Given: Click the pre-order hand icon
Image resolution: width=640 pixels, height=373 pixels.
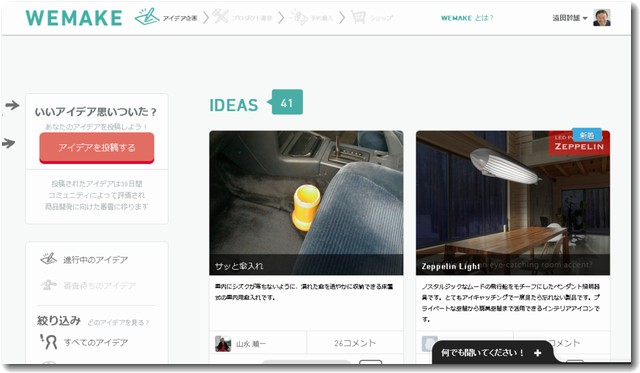Looking at the screenshot, I should 299,17.
